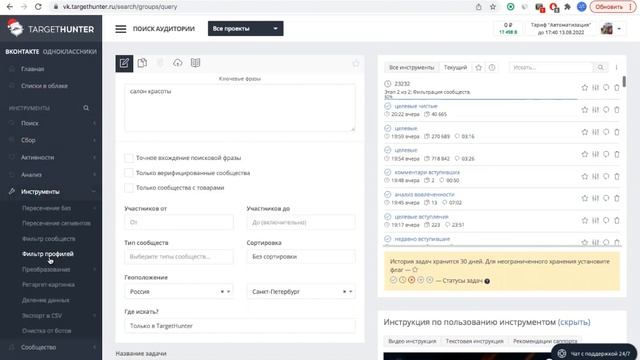This screenshot has height=360, width=640.
Task: Open the copy documents toolbar icon
Action: coord(142,63)
